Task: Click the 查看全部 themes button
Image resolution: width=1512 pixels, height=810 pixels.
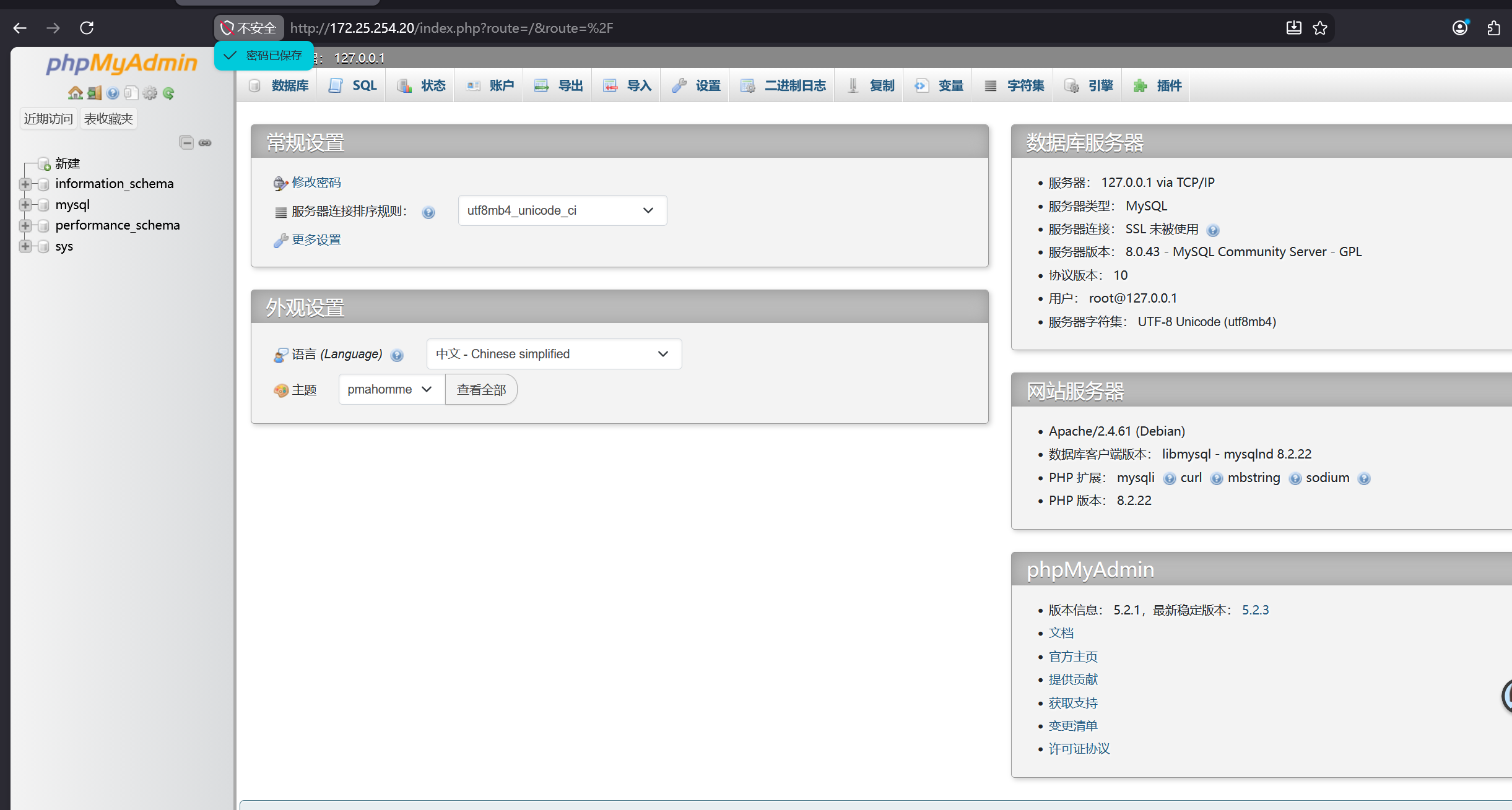Action: pos(481,389)
